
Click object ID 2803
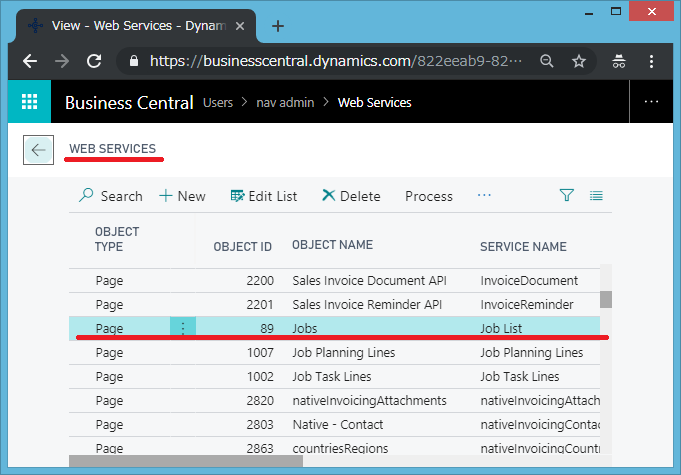(260, 424)
